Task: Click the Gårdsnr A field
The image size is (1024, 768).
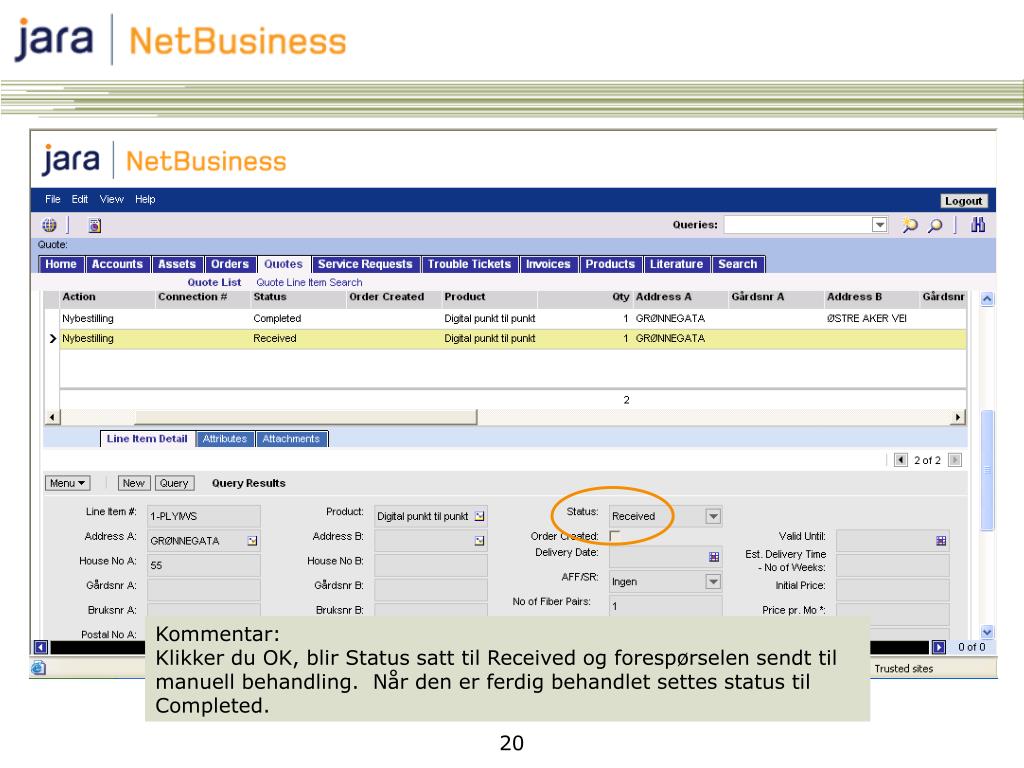Action: pos(204,590)
